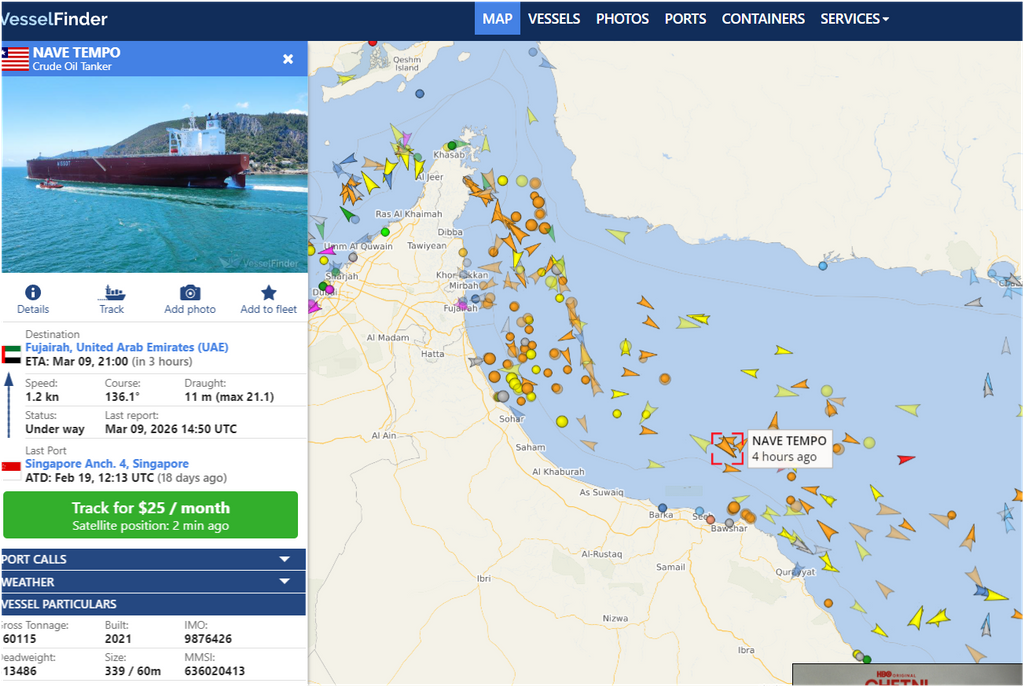Image resolution: width=1024 pixels, height=687 pixels.
Task: Select the highlighted NAVE TEMPO ship marker
Action: (x=727, y=448)
